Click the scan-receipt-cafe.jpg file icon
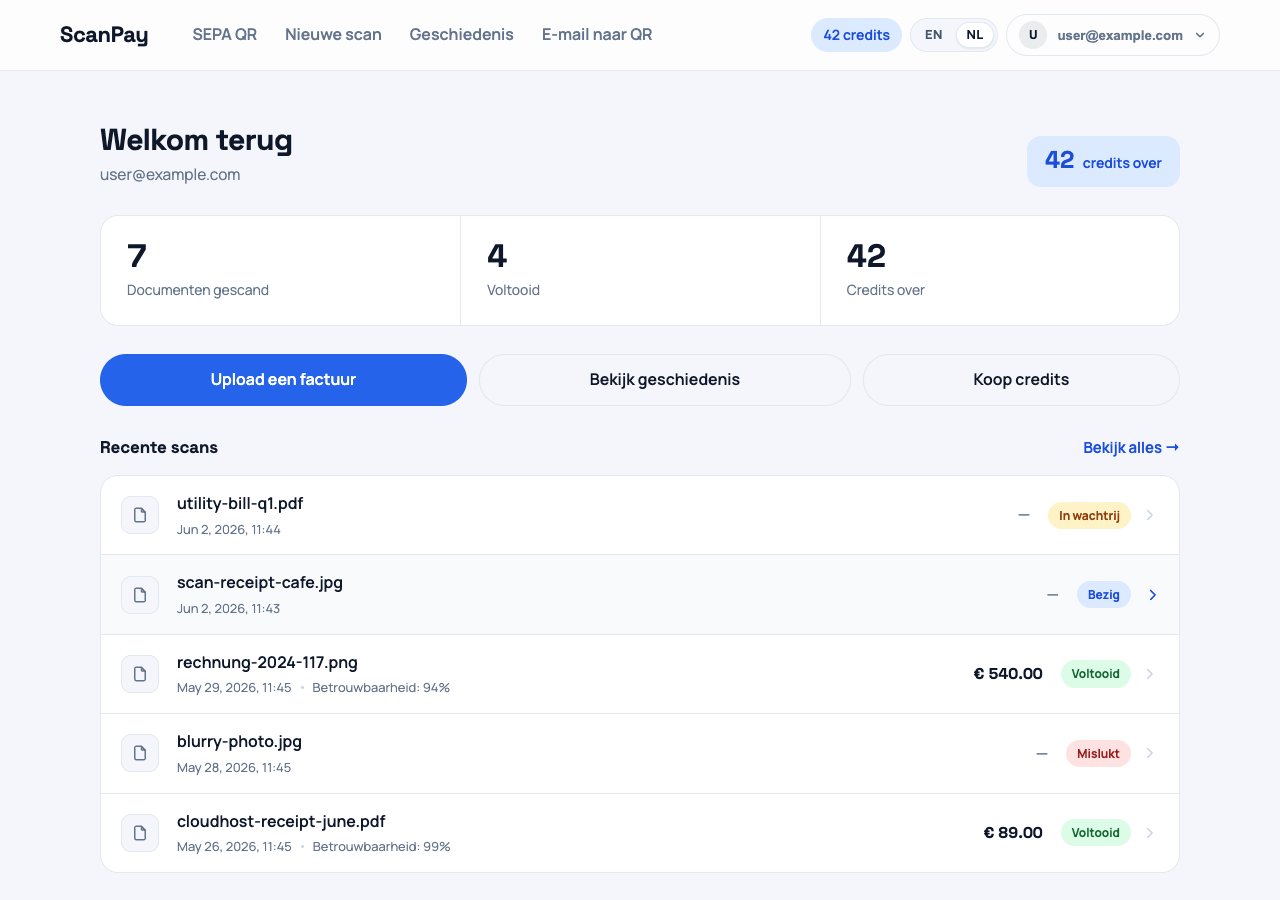The width and height of the screenshot is (1280, 900). pos(140,595)
